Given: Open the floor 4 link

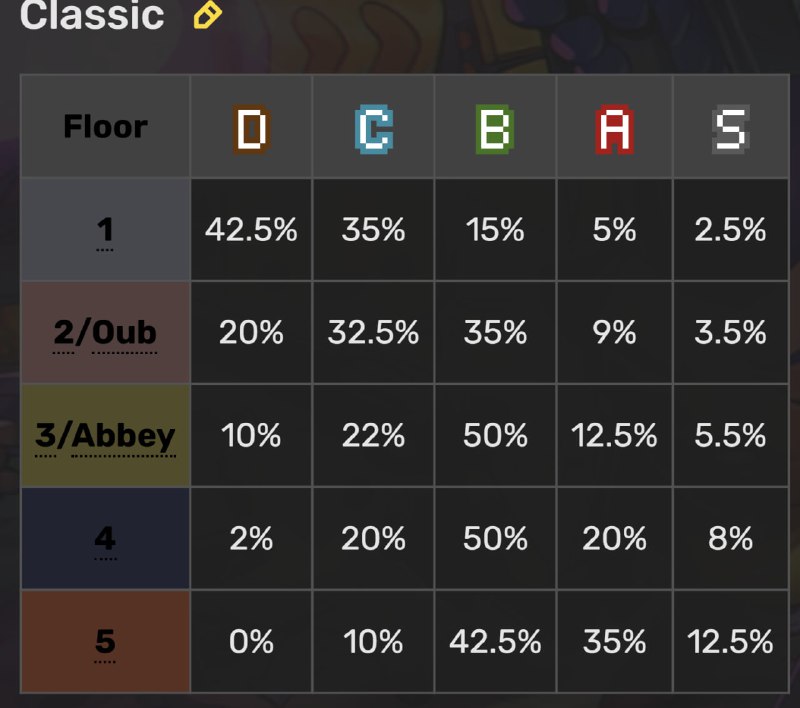Looking at the screenshot, I should (105, 539).
